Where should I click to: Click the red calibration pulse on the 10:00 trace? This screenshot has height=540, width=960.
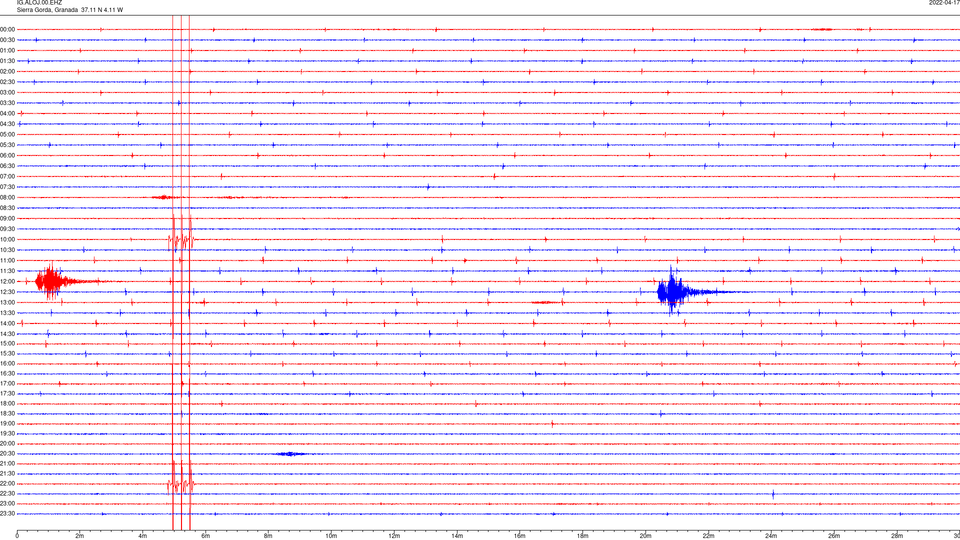[x=181, y=238]
